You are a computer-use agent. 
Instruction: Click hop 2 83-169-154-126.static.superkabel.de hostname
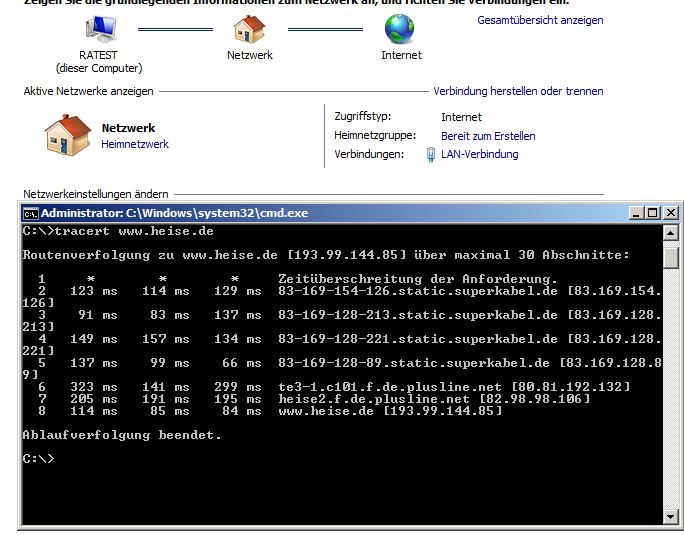point(418,291)
